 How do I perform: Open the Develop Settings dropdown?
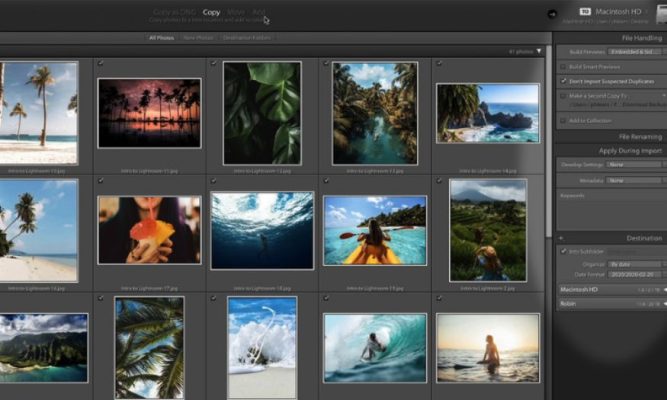(634, 164)
